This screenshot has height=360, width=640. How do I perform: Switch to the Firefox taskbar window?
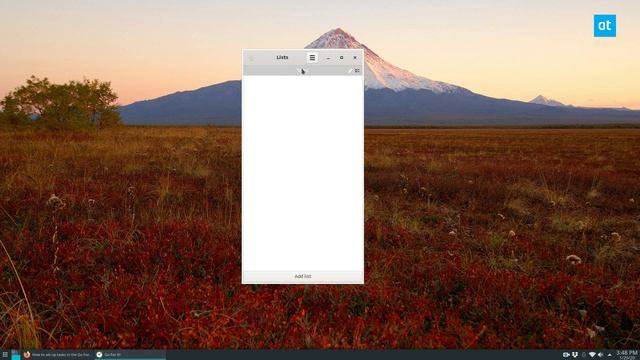[58, 355]
